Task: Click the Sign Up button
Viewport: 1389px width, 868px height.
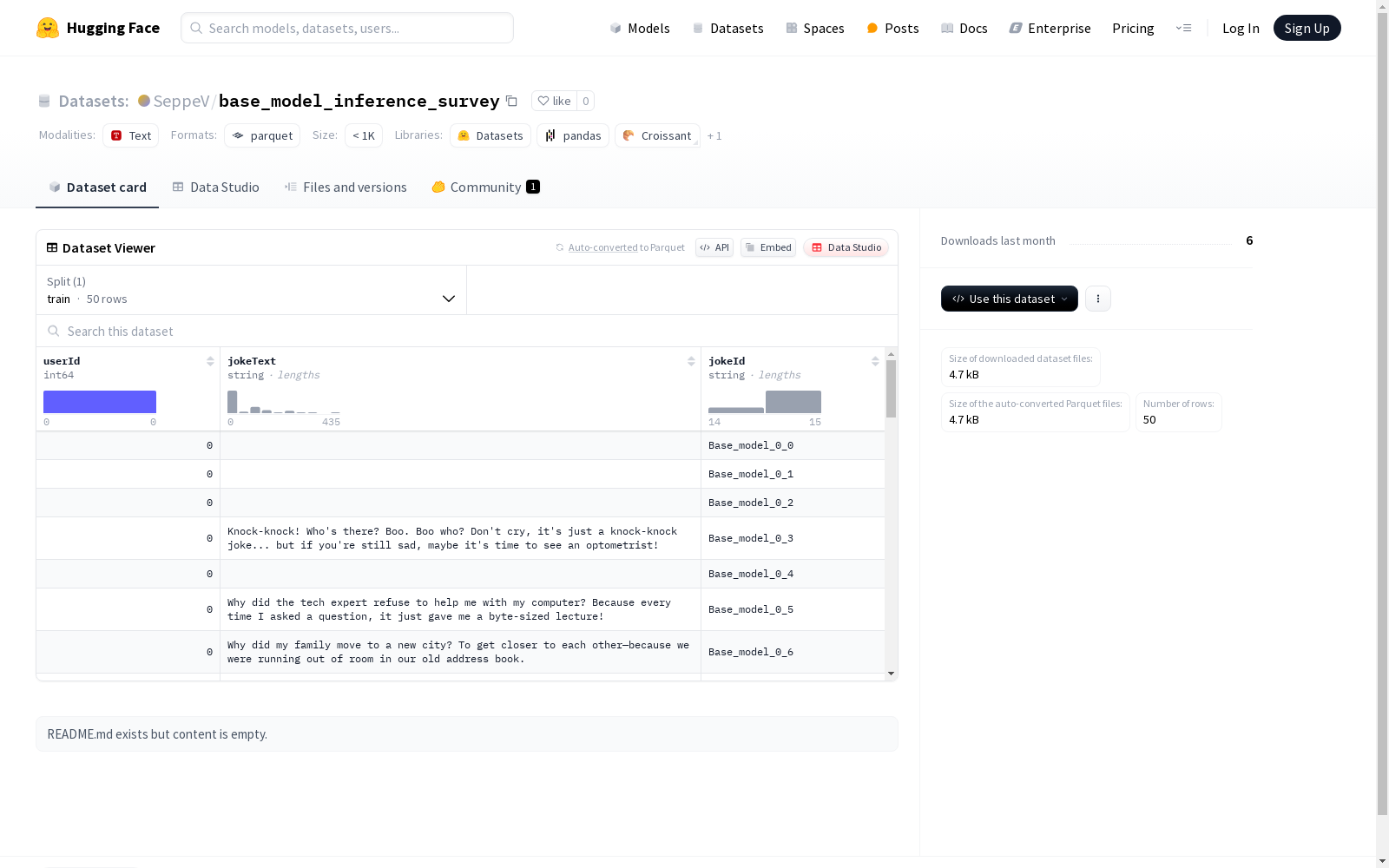Action: tap(1307, 28)
